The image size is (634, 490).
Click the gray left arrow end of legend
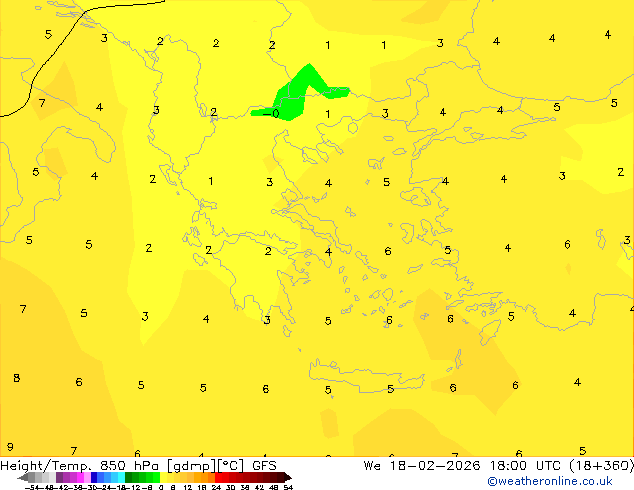tap(23, 477)
